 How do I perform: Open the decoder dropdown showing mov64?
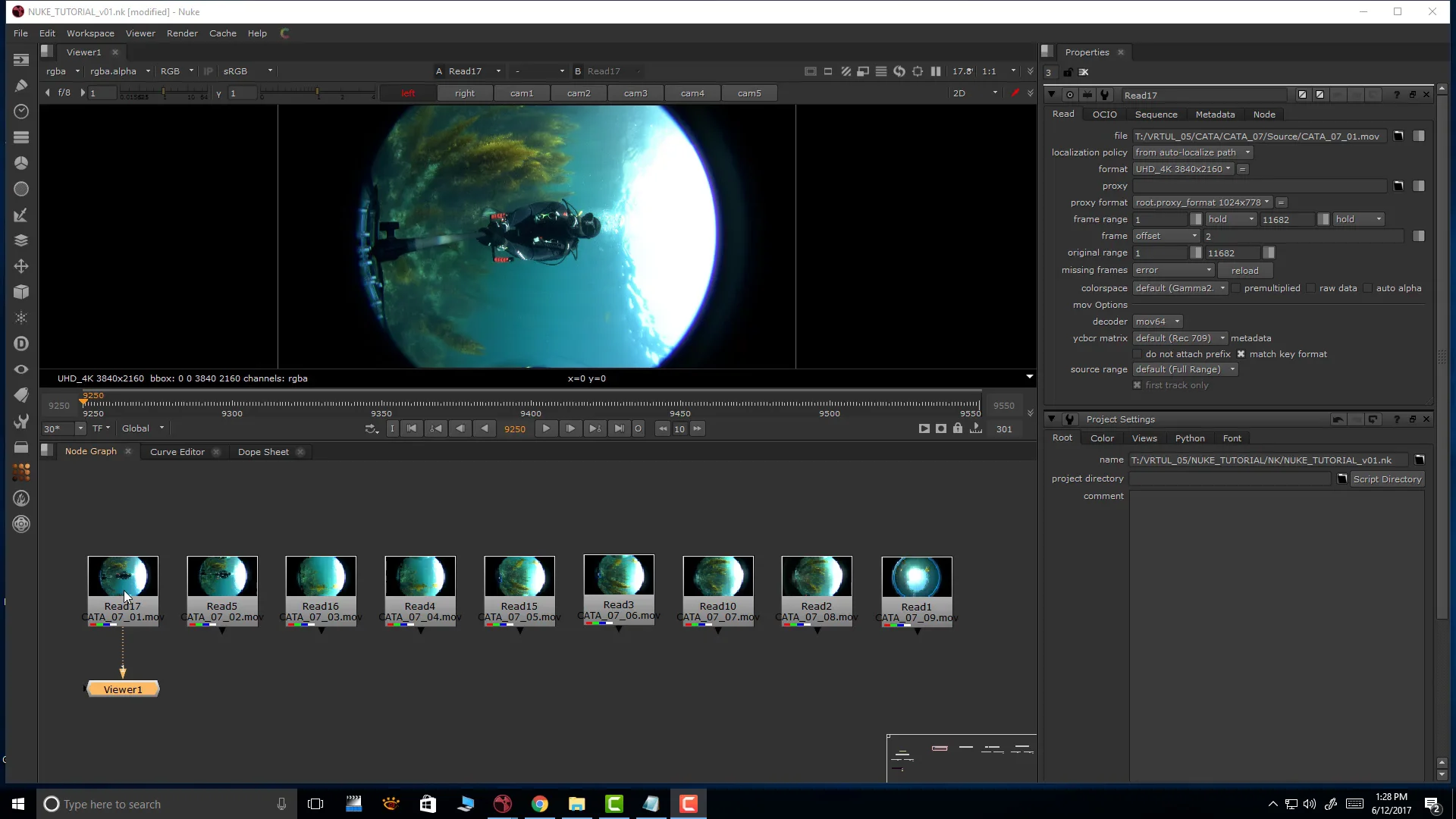pyautogui.click(x=1156, y=322)
